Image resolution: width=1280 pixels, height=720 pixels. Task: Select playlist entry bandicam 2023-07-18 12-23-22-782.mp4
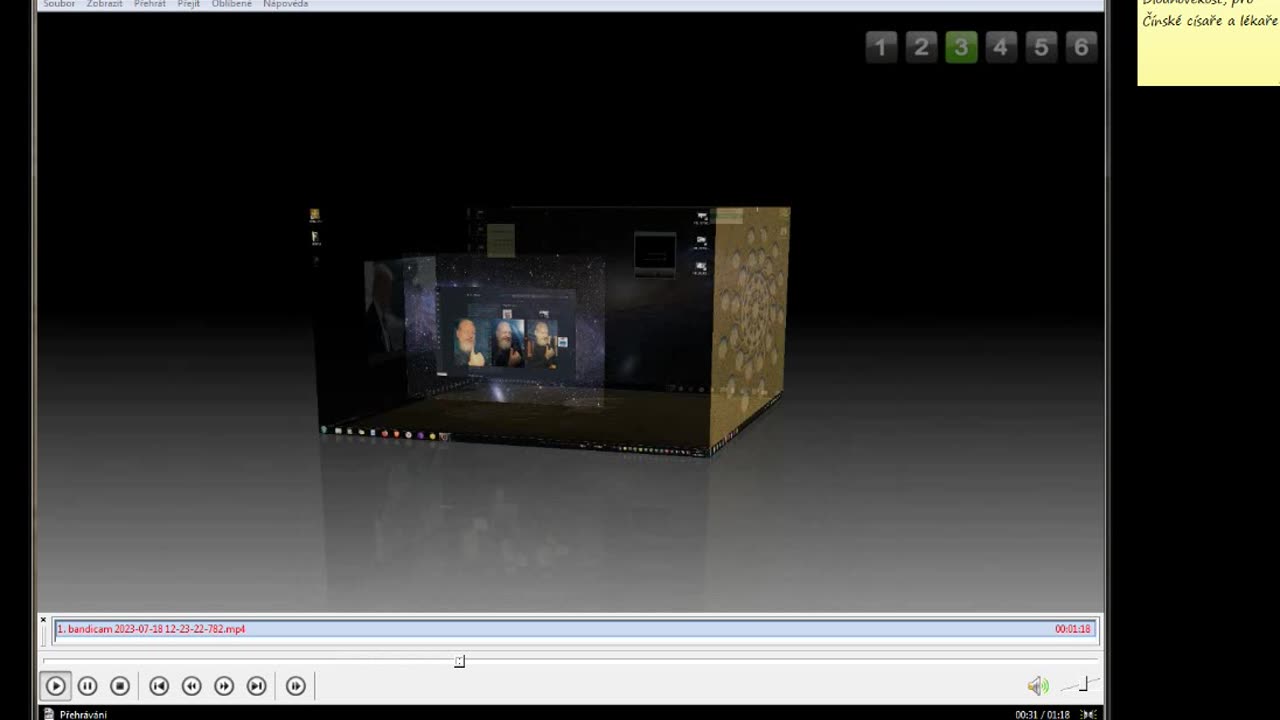(x=575, y=629)
